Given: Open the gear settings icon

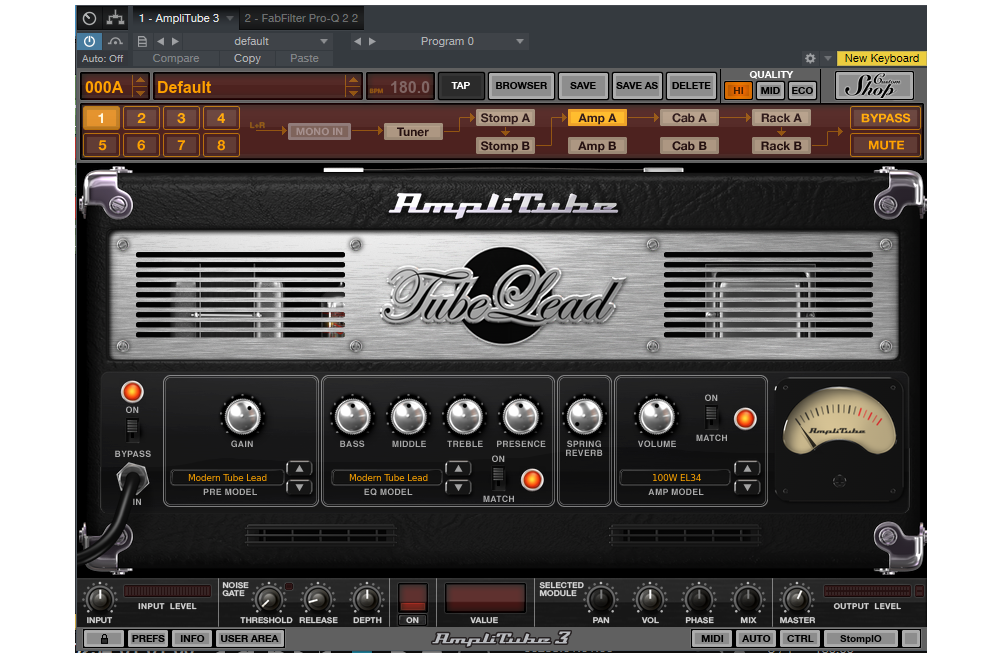Looking at the screenshot, I should tap(810, 59).
